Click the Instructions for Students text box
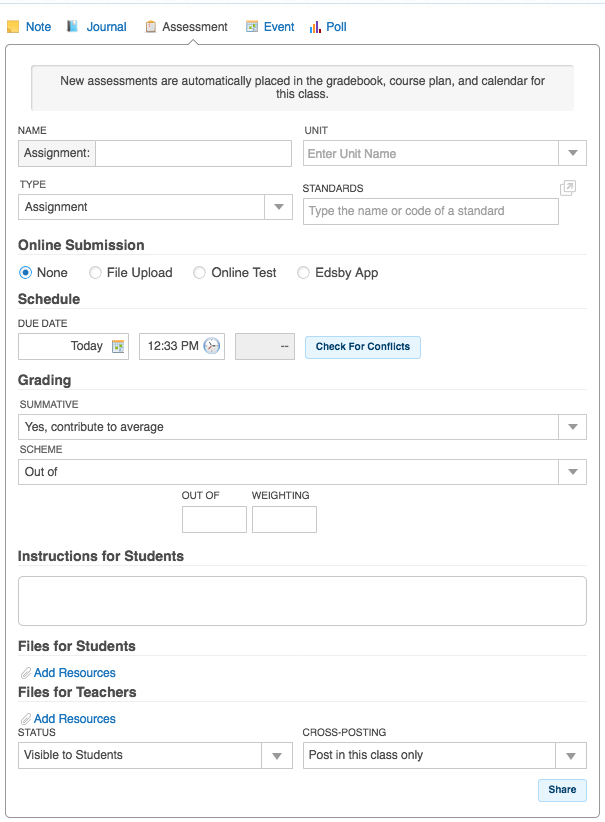Screen dimensions: 605x822 click(x=302, y=600)
